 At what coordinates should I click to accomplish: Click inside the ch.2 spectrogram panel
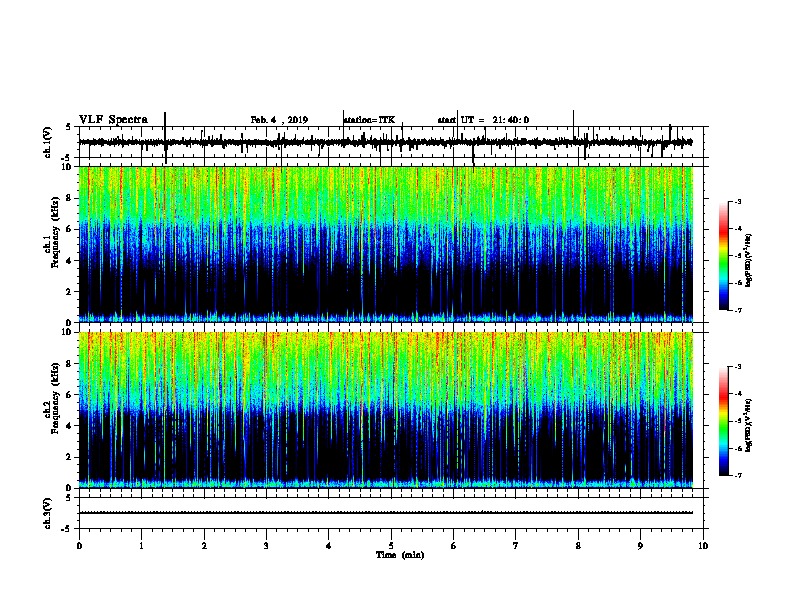[385, 410]
